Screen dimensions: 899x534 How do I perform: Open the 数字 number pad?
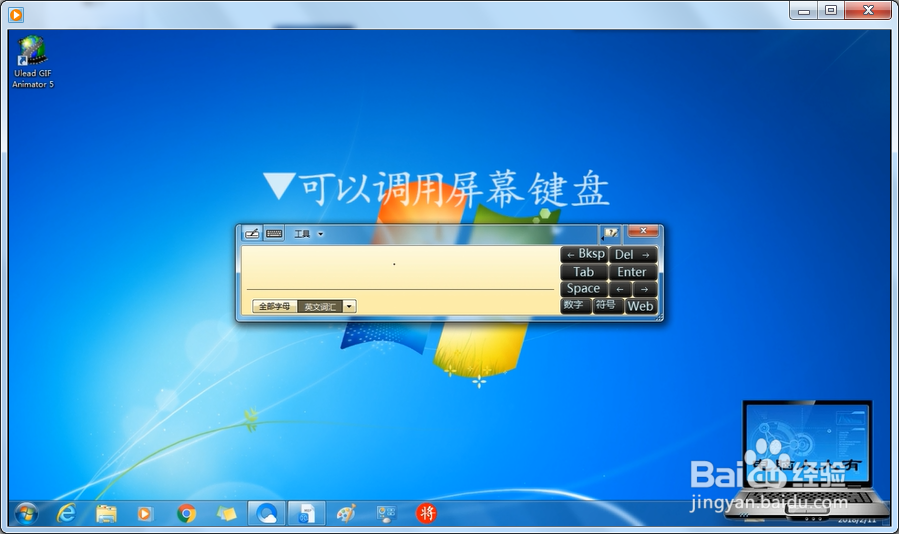click(576, 306)
